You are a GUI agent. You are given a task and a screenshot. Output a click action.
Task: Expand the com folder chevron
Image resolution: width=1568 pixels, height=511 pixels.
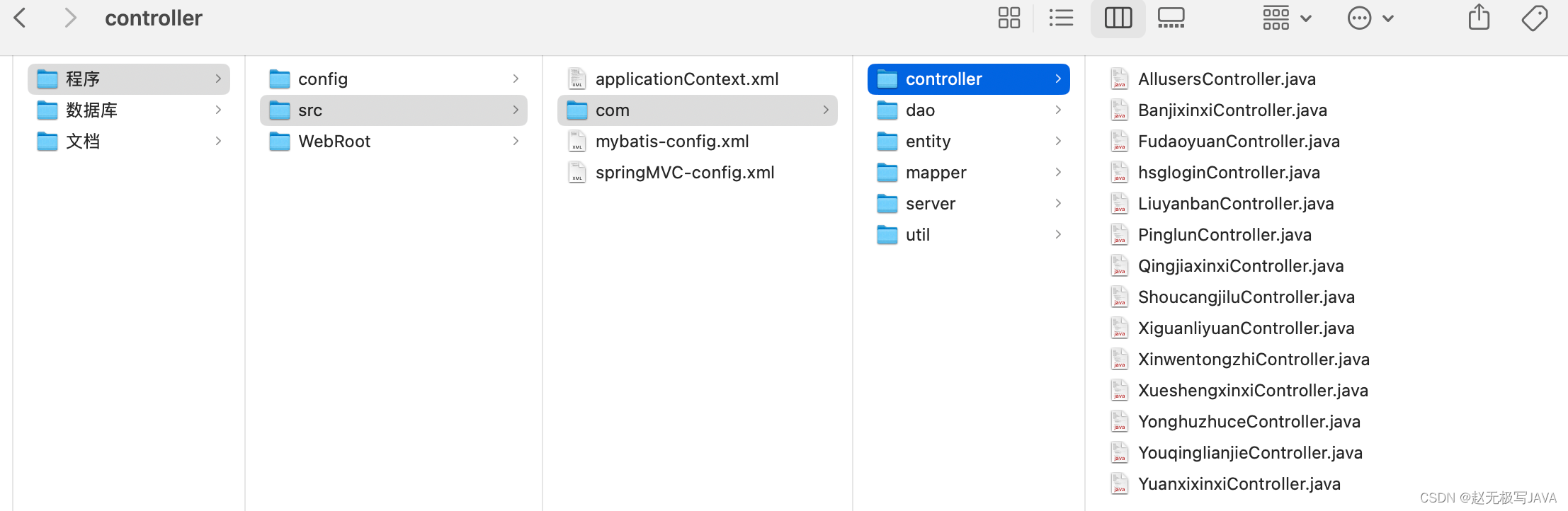[x=826, y=110]
